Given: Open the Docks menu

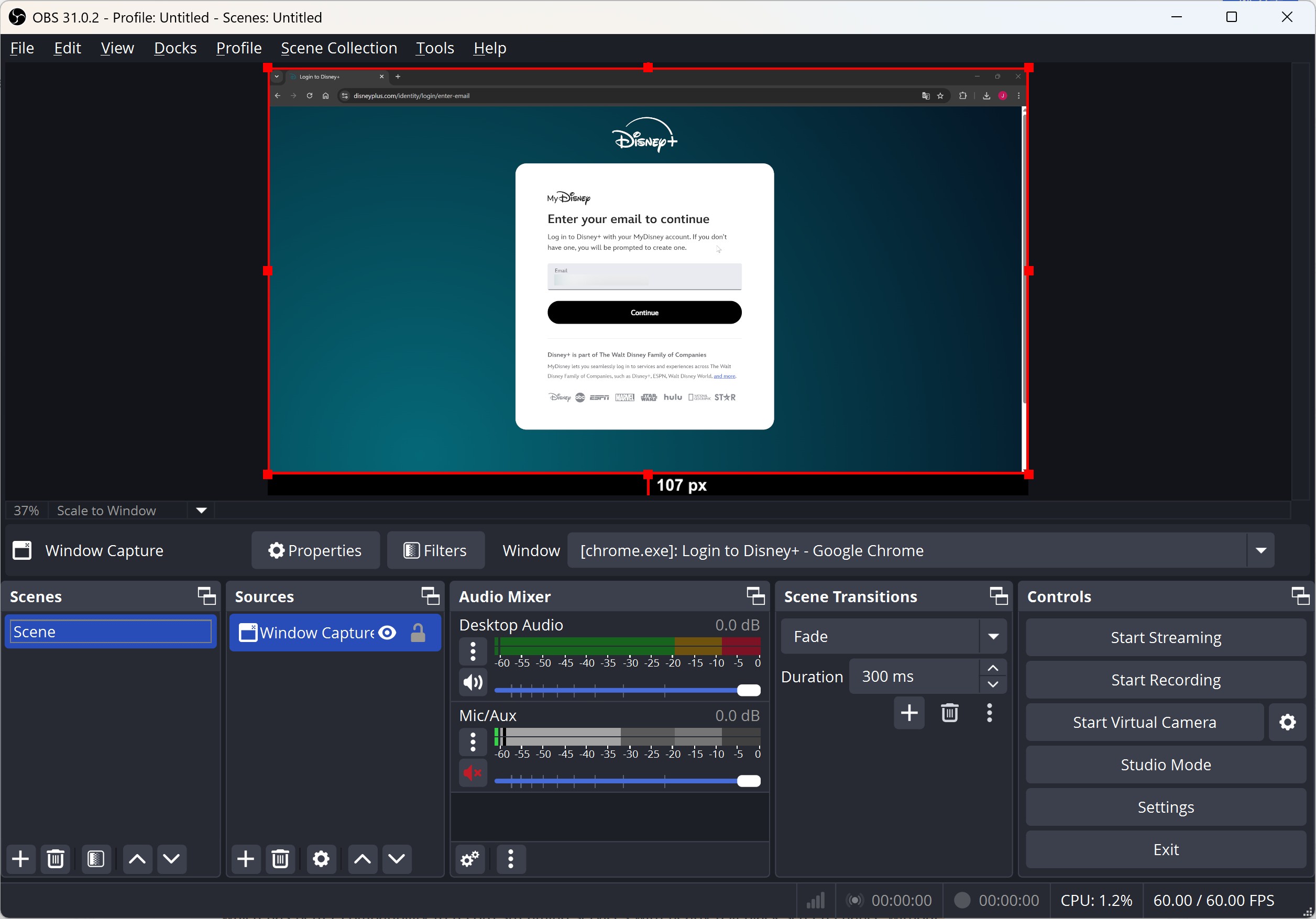Looking at the screenshot, I should [176, 48].
